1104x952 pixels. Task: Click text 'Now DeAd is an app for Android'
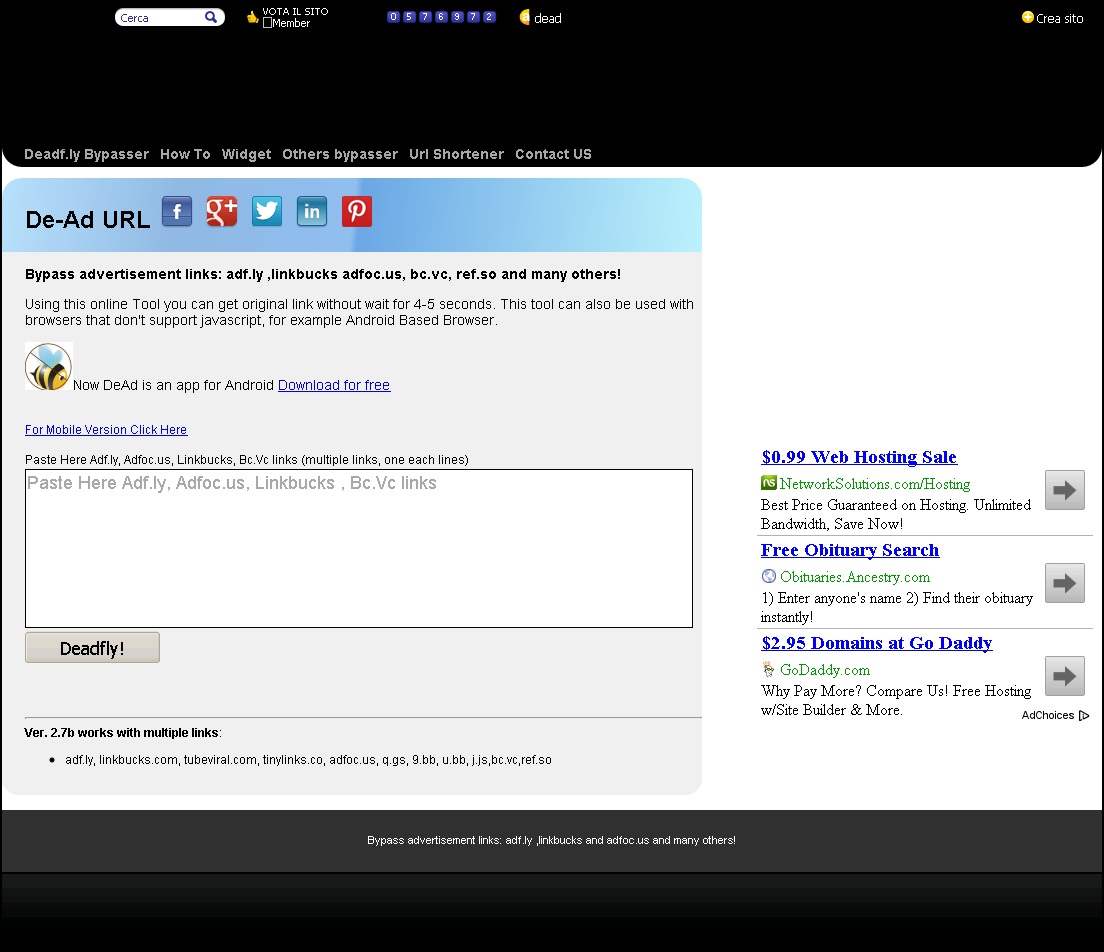tap(173, 385)
